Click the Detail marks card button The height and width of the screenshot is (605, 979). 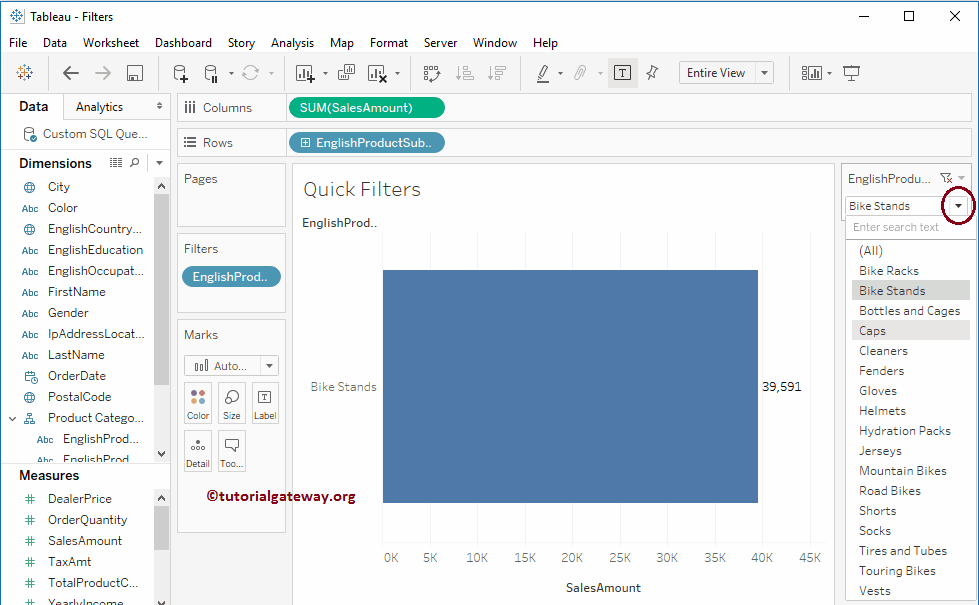pos(198,451)
